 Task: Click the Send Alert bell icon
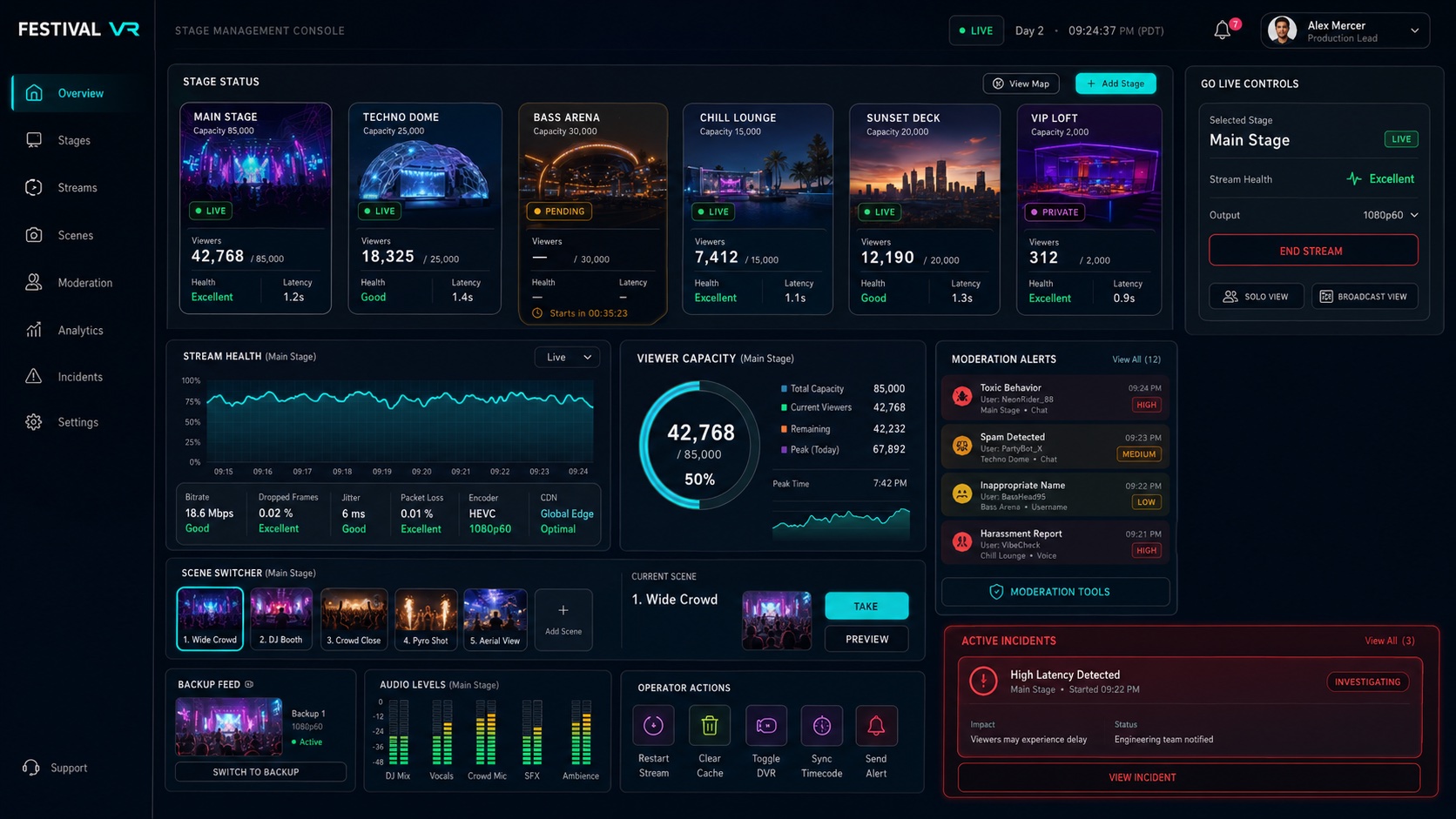click(876, 725)
